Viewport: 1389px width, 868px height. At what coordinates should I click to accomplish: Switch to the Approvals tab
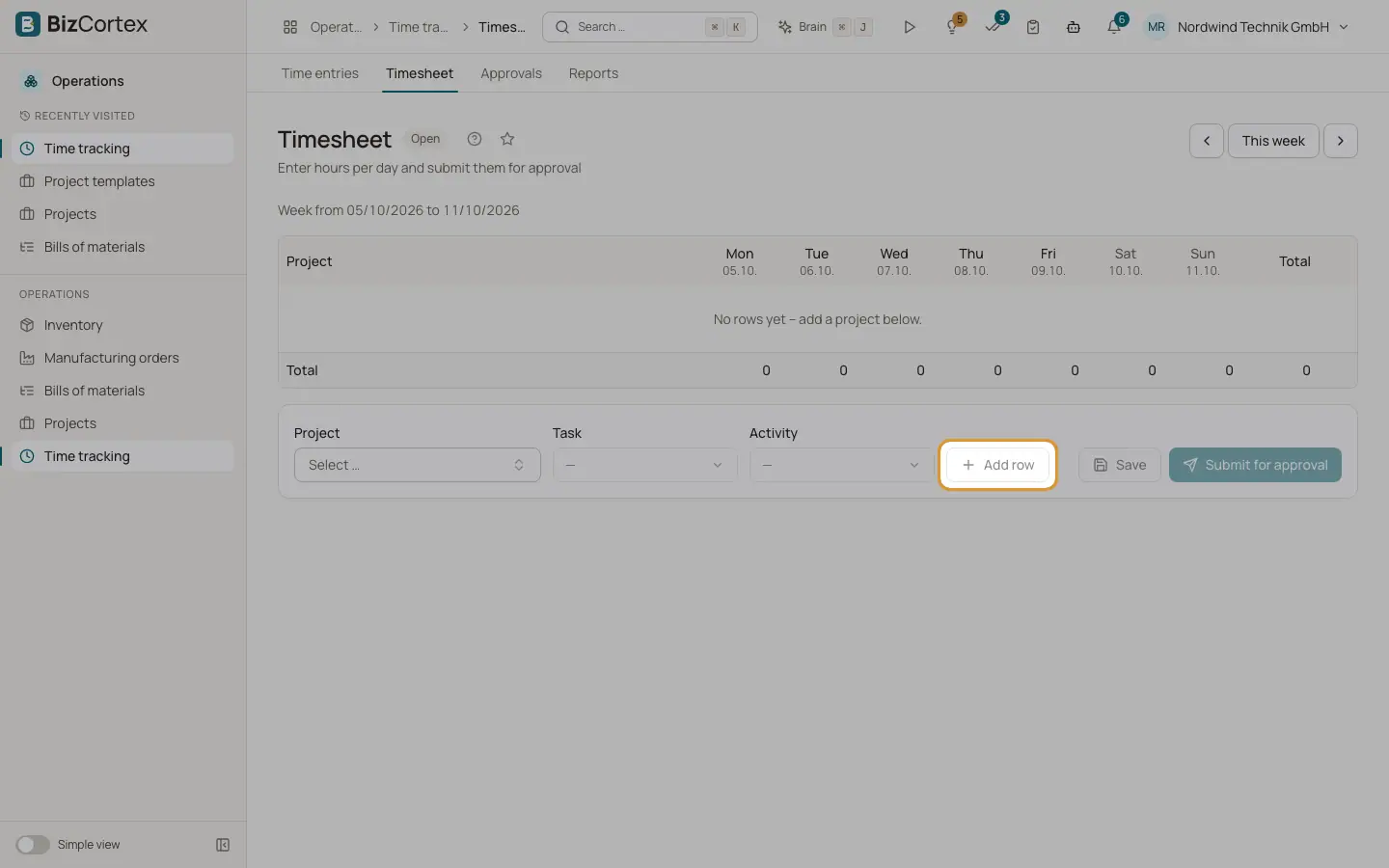click(511, 73)
